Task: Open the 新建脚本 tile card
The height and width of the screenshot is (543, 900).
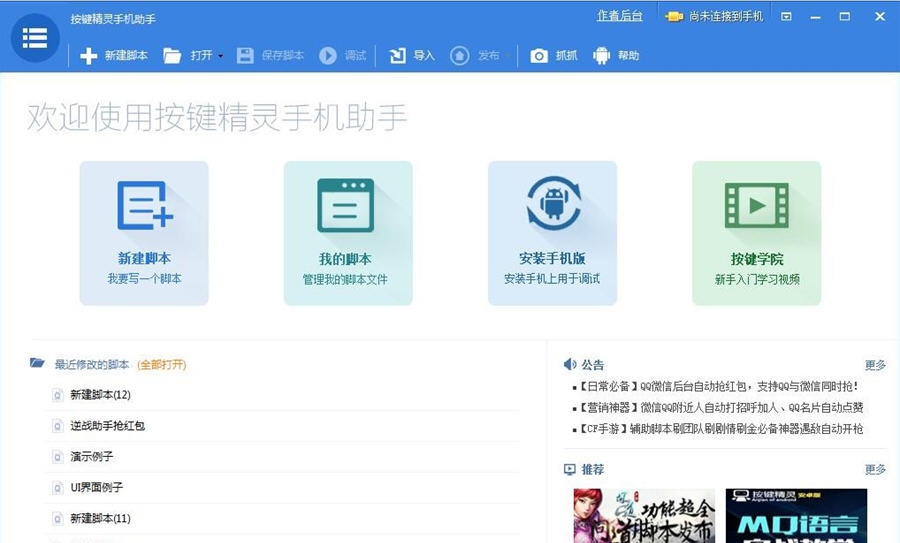Action: pyautogui.click(x=144, y=233)
